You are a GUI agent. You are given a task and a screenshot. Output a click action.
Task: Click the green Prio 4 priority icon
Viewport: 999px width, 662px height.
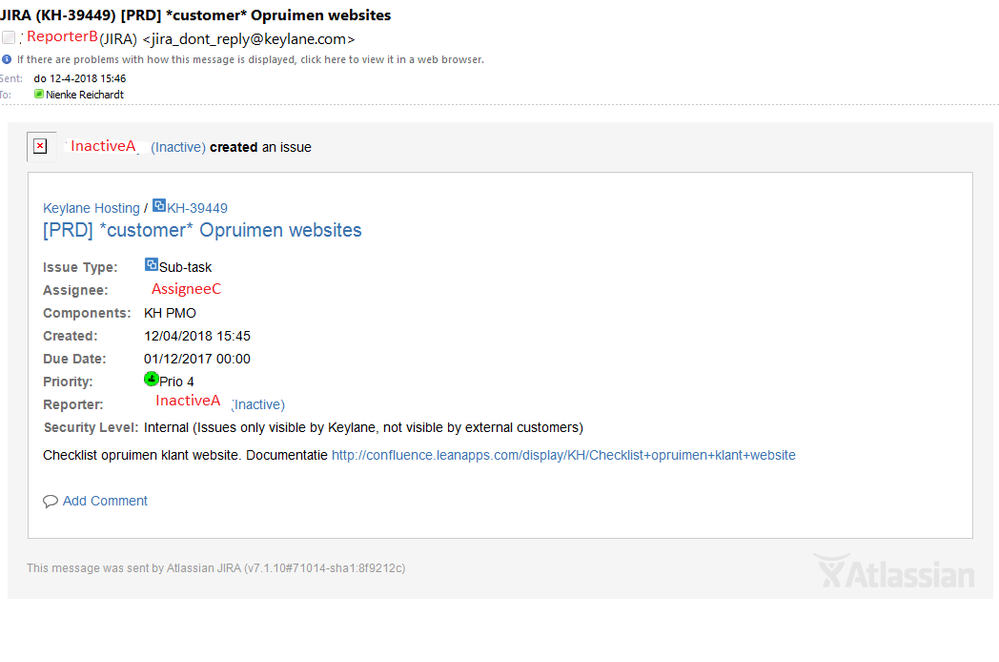(151, 379)
